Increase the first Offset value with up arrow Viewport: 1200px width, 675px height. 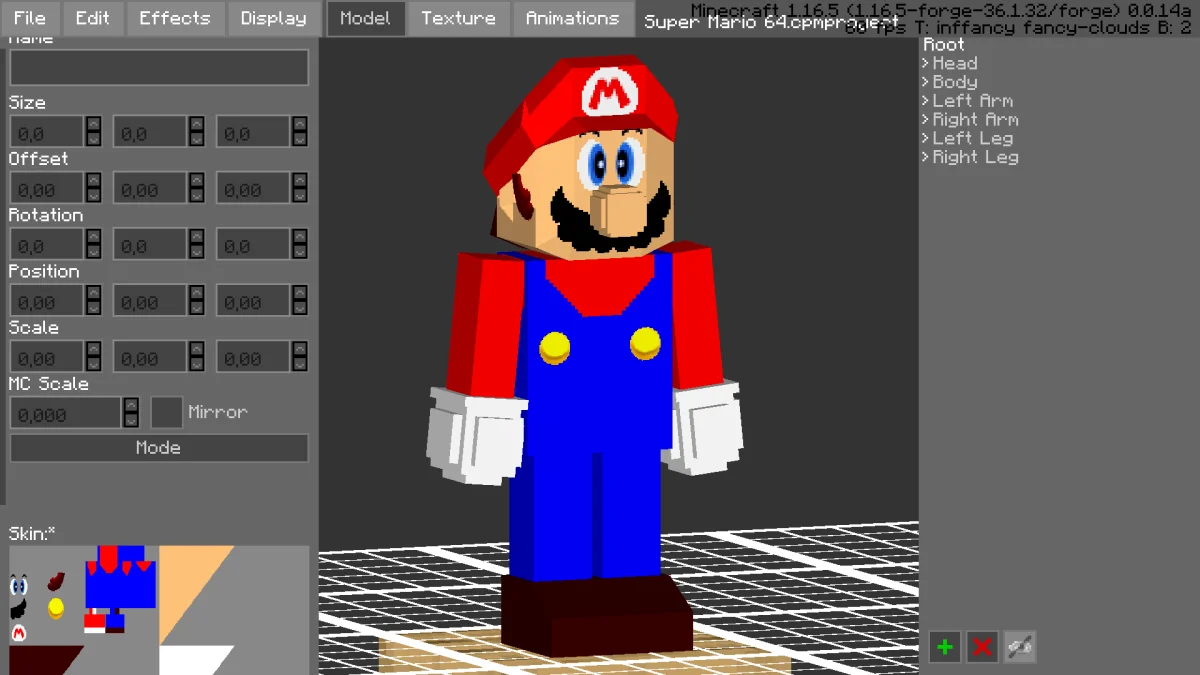click(x=93, y=180)
